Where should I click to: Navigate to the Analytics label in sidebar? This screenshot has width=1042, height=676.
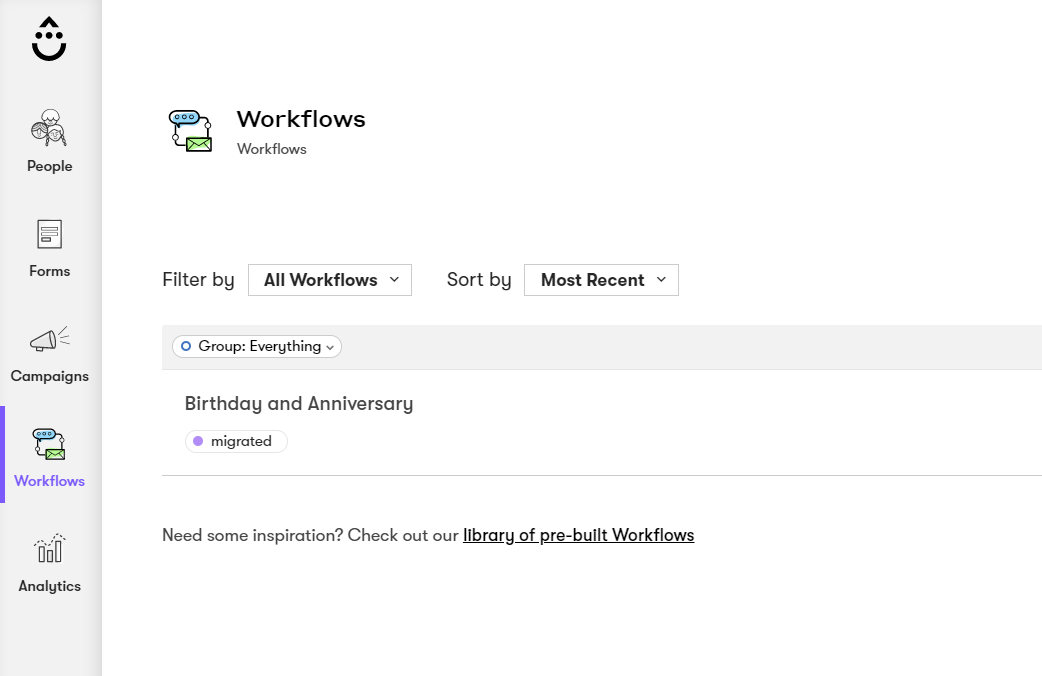[49, 586]
